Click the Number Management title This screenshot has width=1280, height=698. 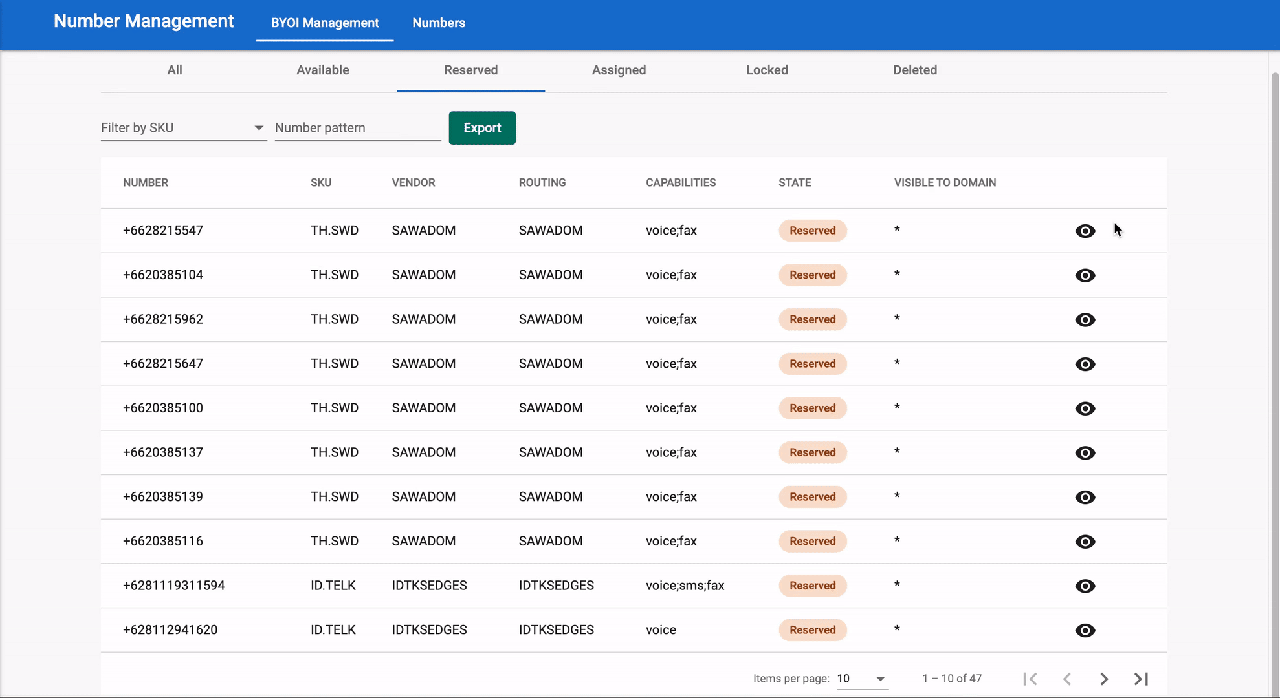144,21
